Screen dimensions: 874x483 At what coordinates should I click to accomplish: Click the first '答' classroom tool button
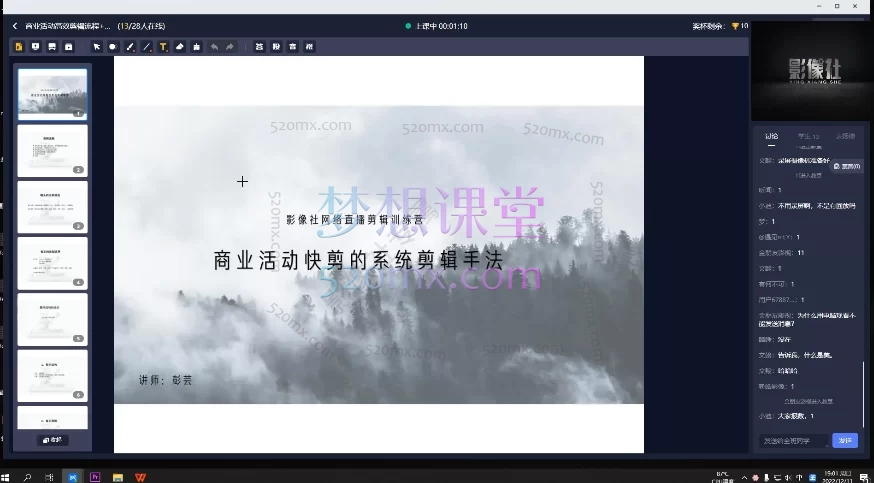click(x=259, y=47)
